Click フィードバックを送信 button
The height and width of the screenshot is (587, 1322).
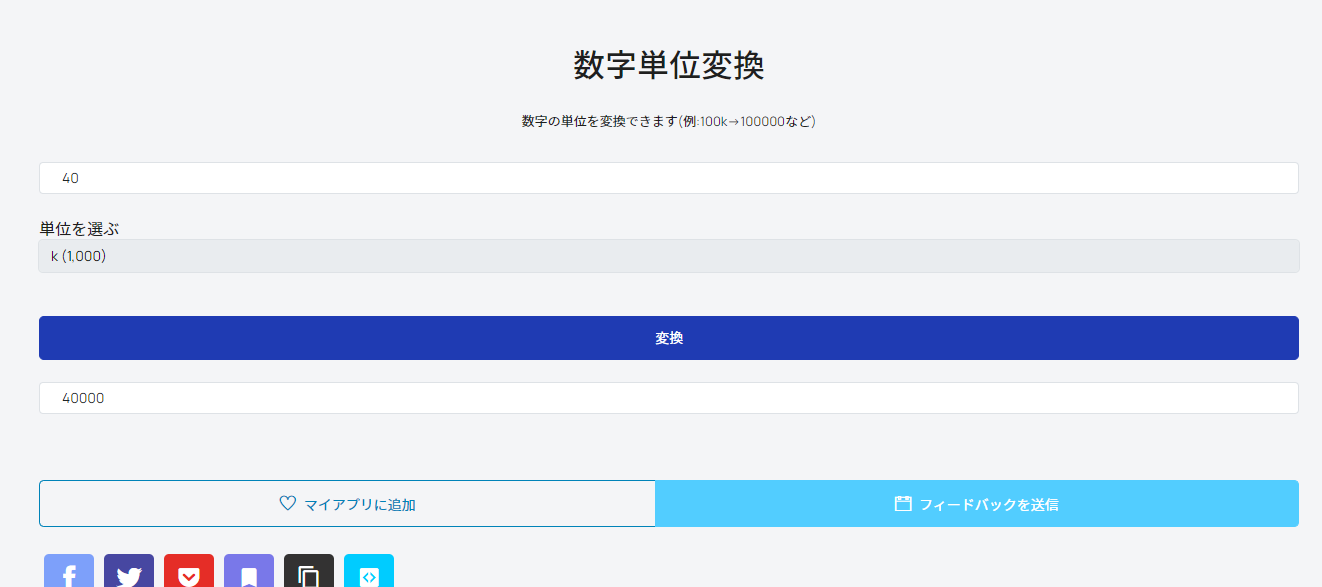pos(977,503)
